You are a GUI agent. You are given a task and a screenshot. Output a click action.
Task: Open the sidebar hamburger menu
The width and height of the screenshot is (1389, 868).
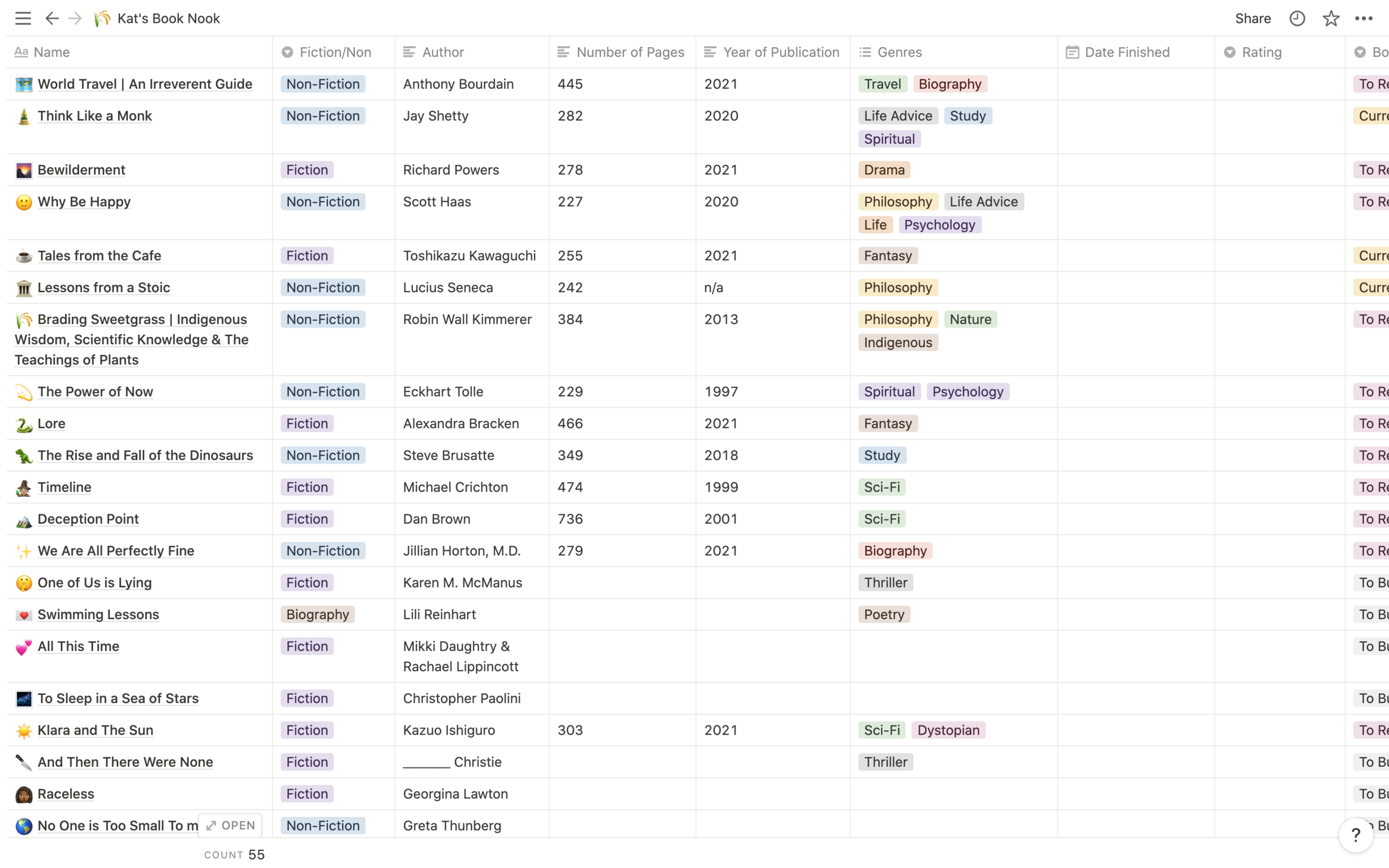23,18
